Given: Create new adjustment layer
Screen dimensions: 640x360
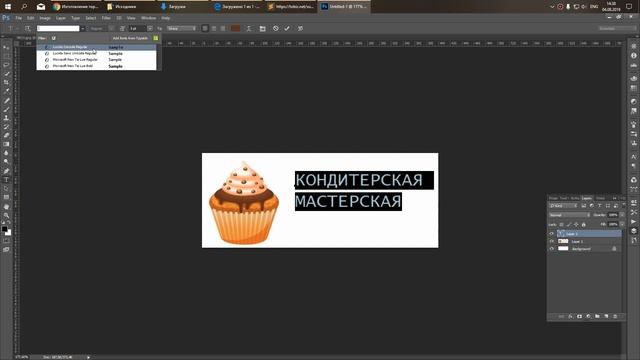Looking at the screenshot, I should click(x=588, y=316).
